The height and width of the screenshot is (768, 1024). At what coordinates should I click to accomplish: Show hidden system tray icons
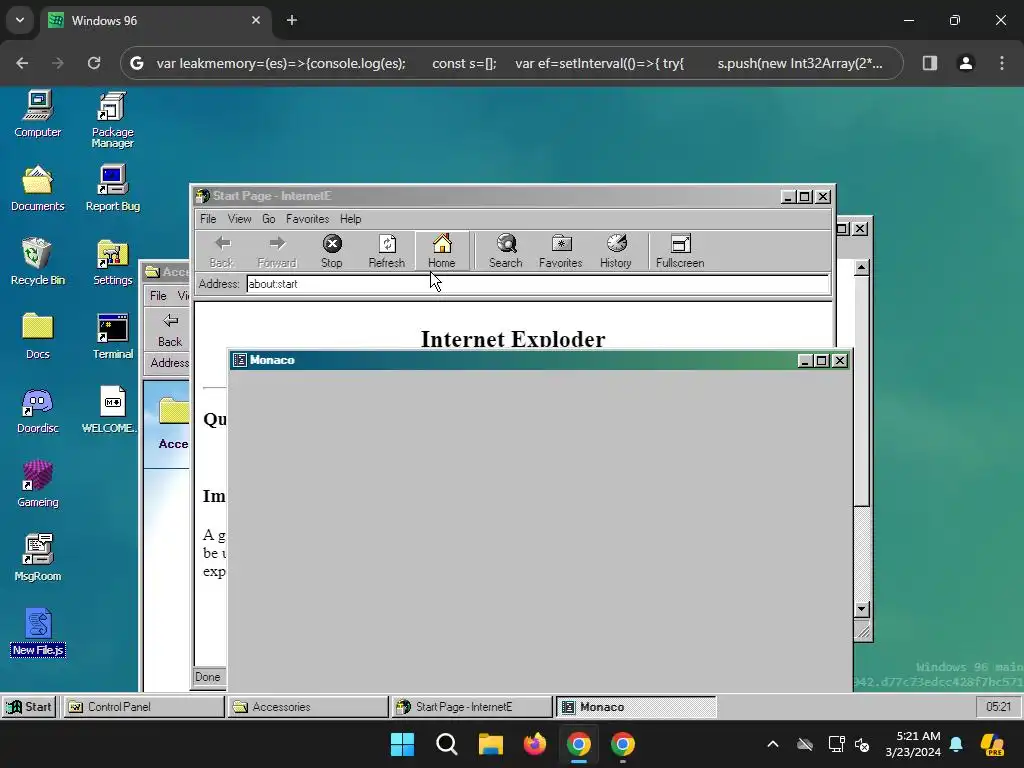pos(773,744)
